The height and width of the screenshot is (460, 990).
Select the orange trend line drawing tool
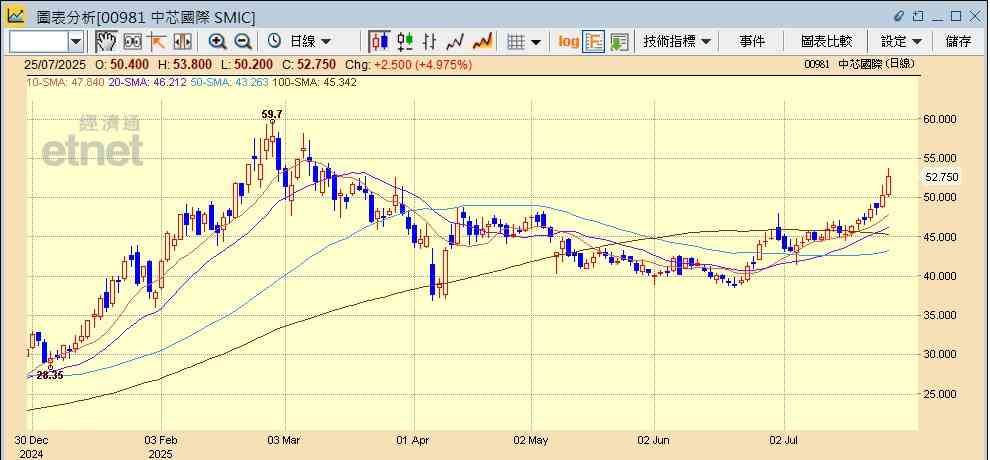tap(157, 42)
